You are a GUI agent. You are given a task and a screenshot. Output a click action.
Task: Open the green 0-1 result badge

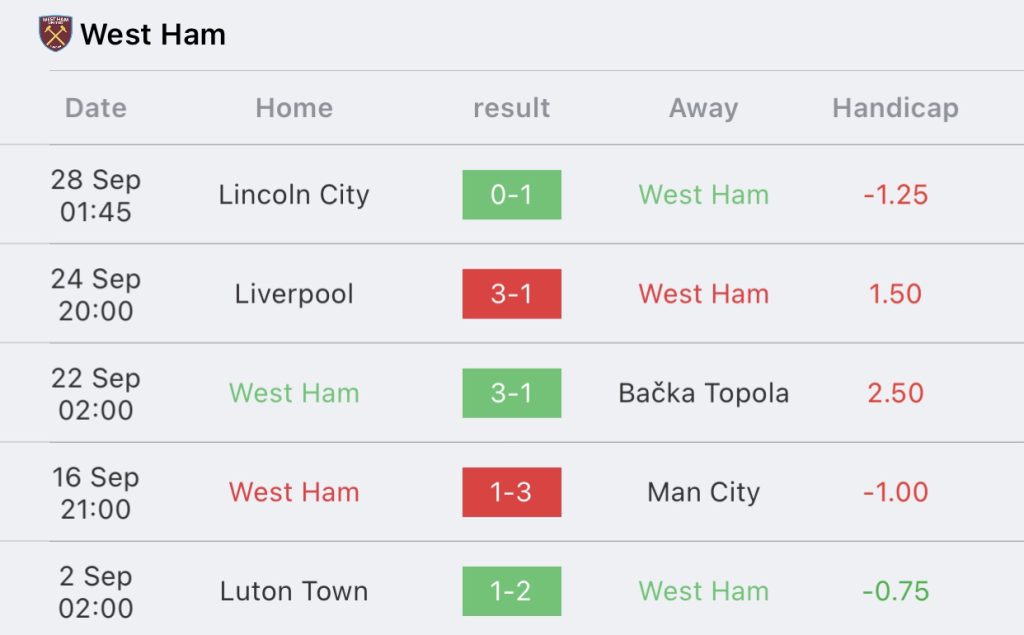coord(511,195)
